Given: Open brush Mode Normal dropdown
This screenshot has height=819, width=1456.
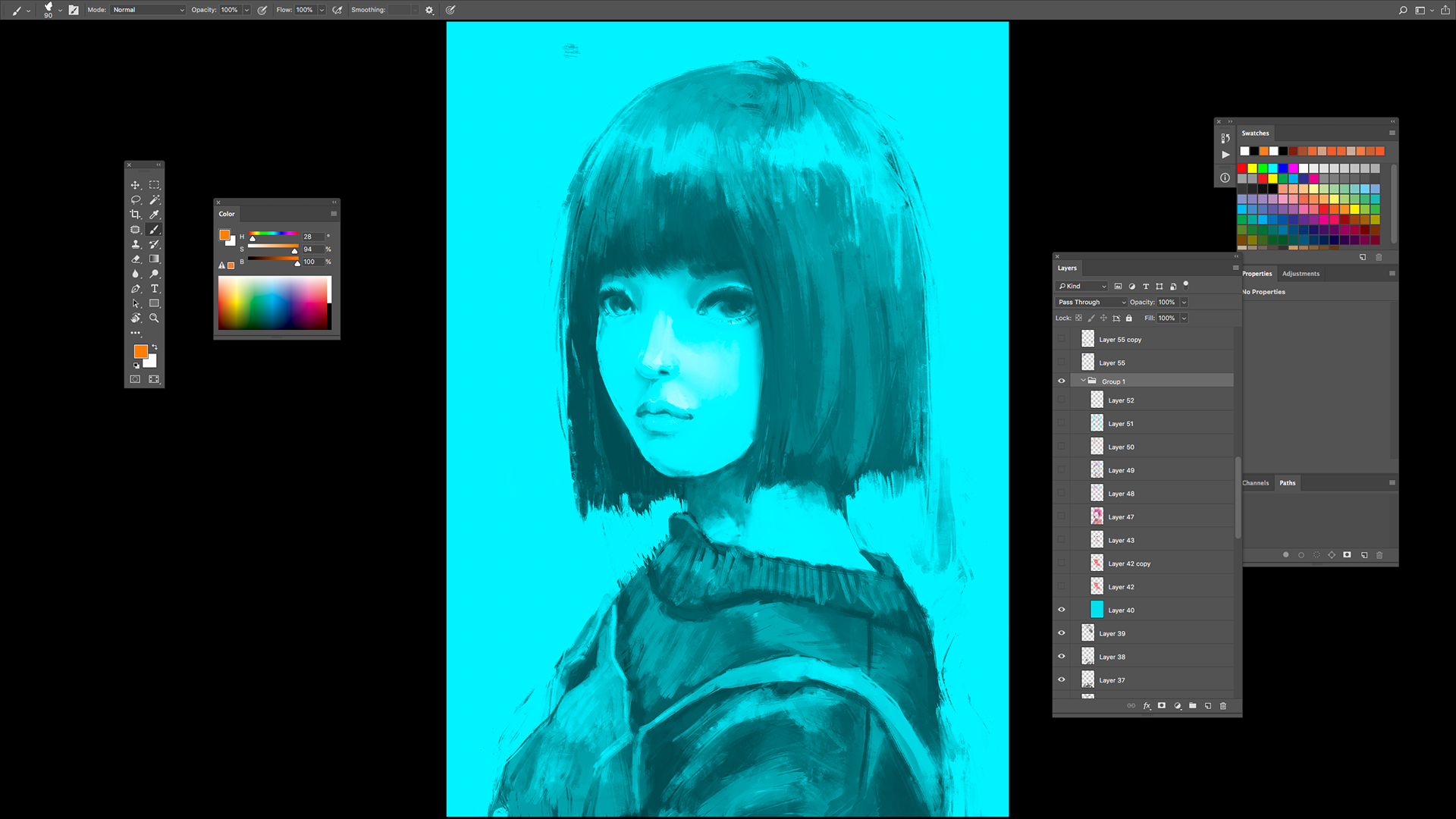Looking at the screenshot, I should tap(148, 10).
